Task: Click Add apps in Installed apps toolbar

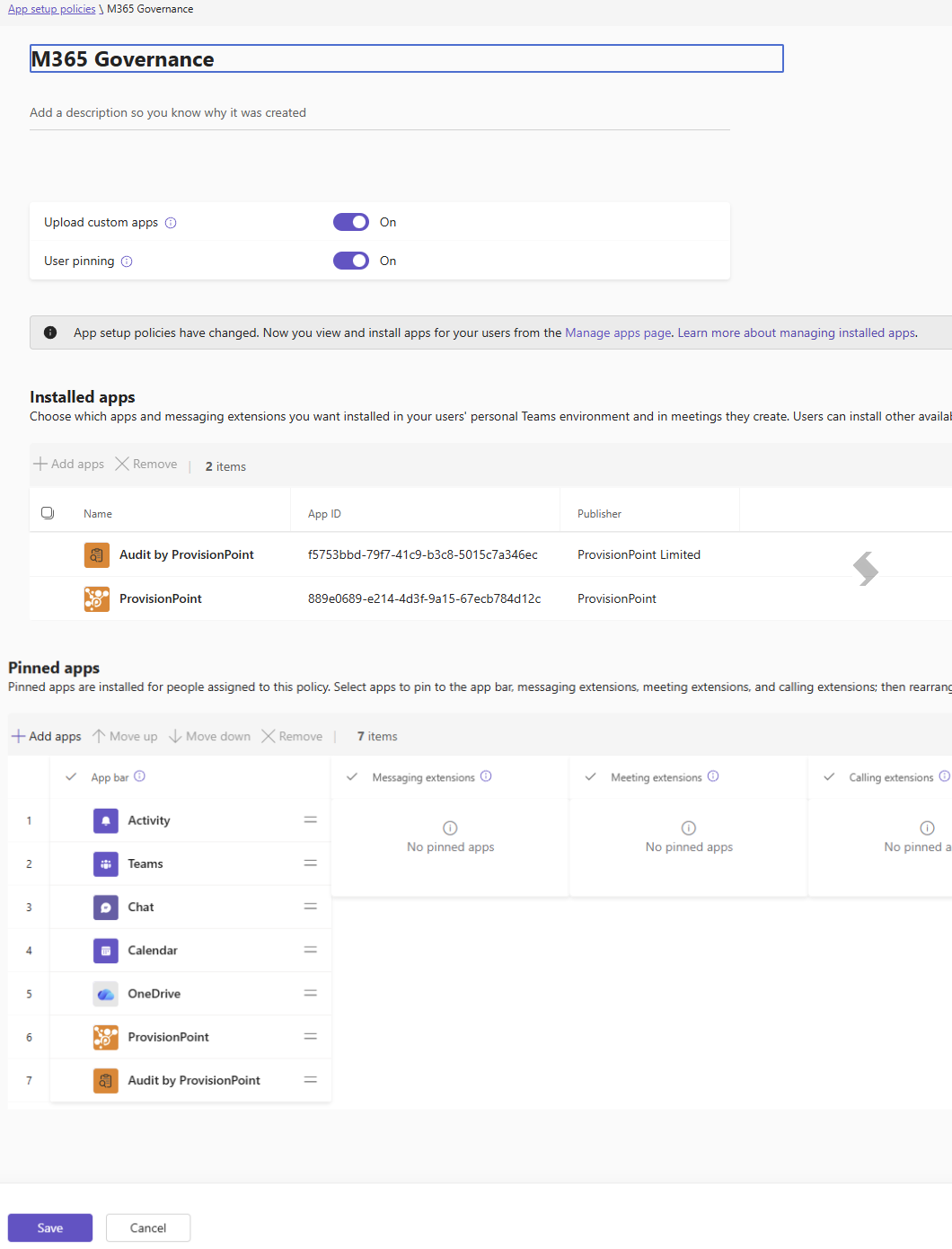Action: pyautogui.click(x=69, y=464)
